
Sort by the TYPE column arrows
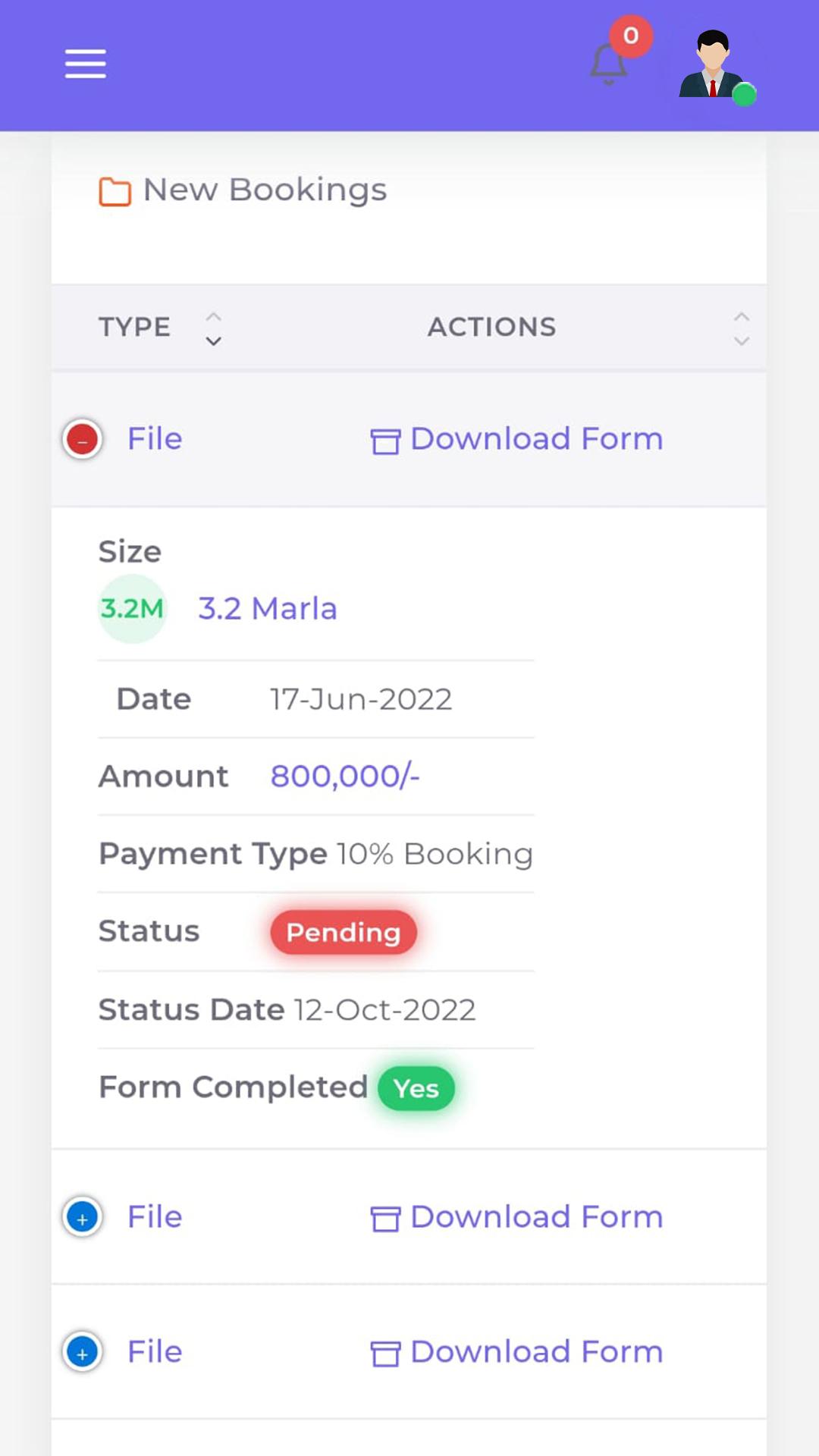click(214, 328)
